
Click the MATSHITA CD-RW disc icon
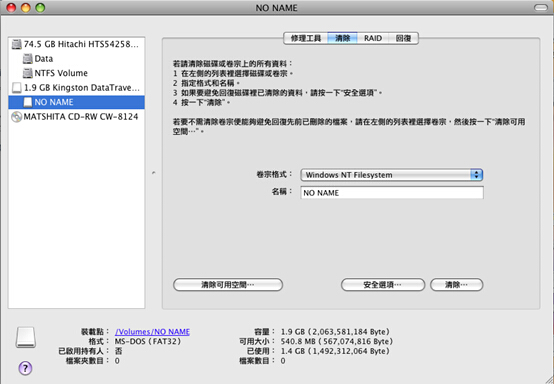click(x=16, y=117)
